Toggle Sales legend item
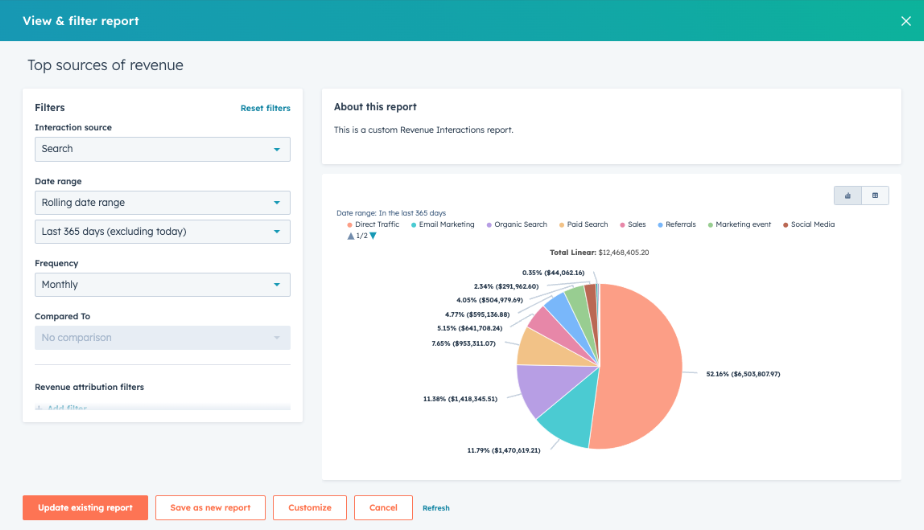Screen dimensions: 924x530 633,225
